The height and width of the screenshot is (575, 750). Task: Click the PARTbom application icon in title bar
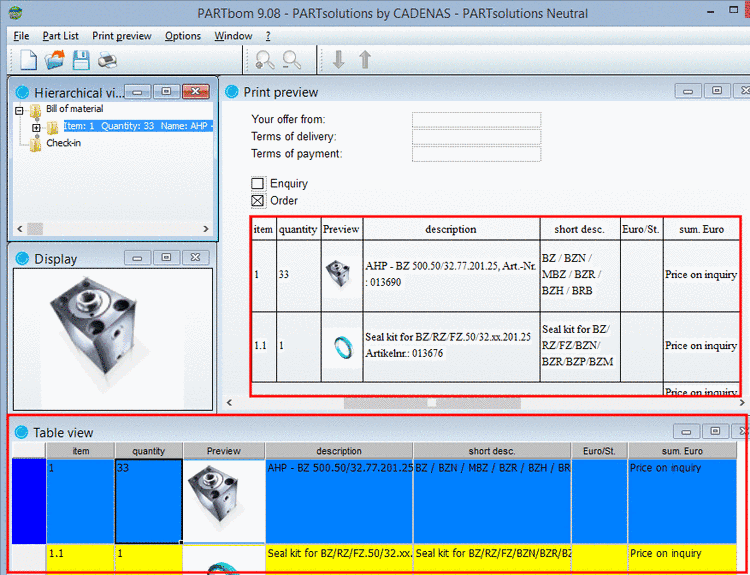click(15, 12)
